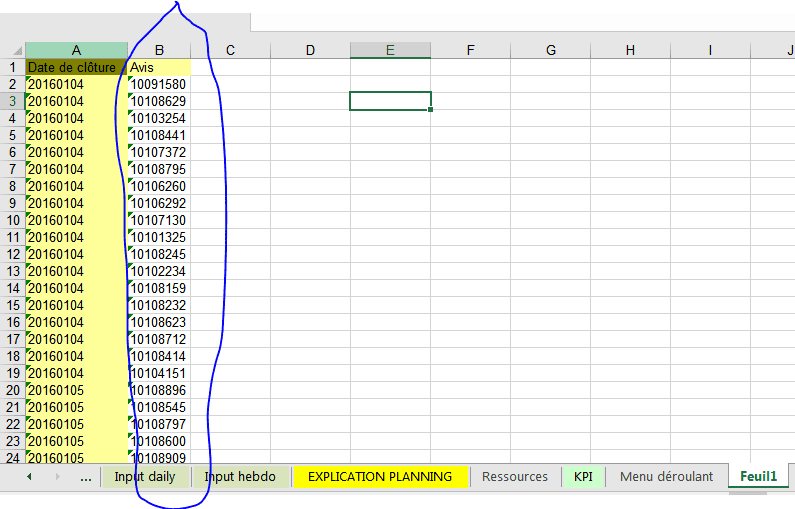Screen dimensions: 795x509
Task: Open the Menu déroulant sheet tab
Action: coord(666,477)
